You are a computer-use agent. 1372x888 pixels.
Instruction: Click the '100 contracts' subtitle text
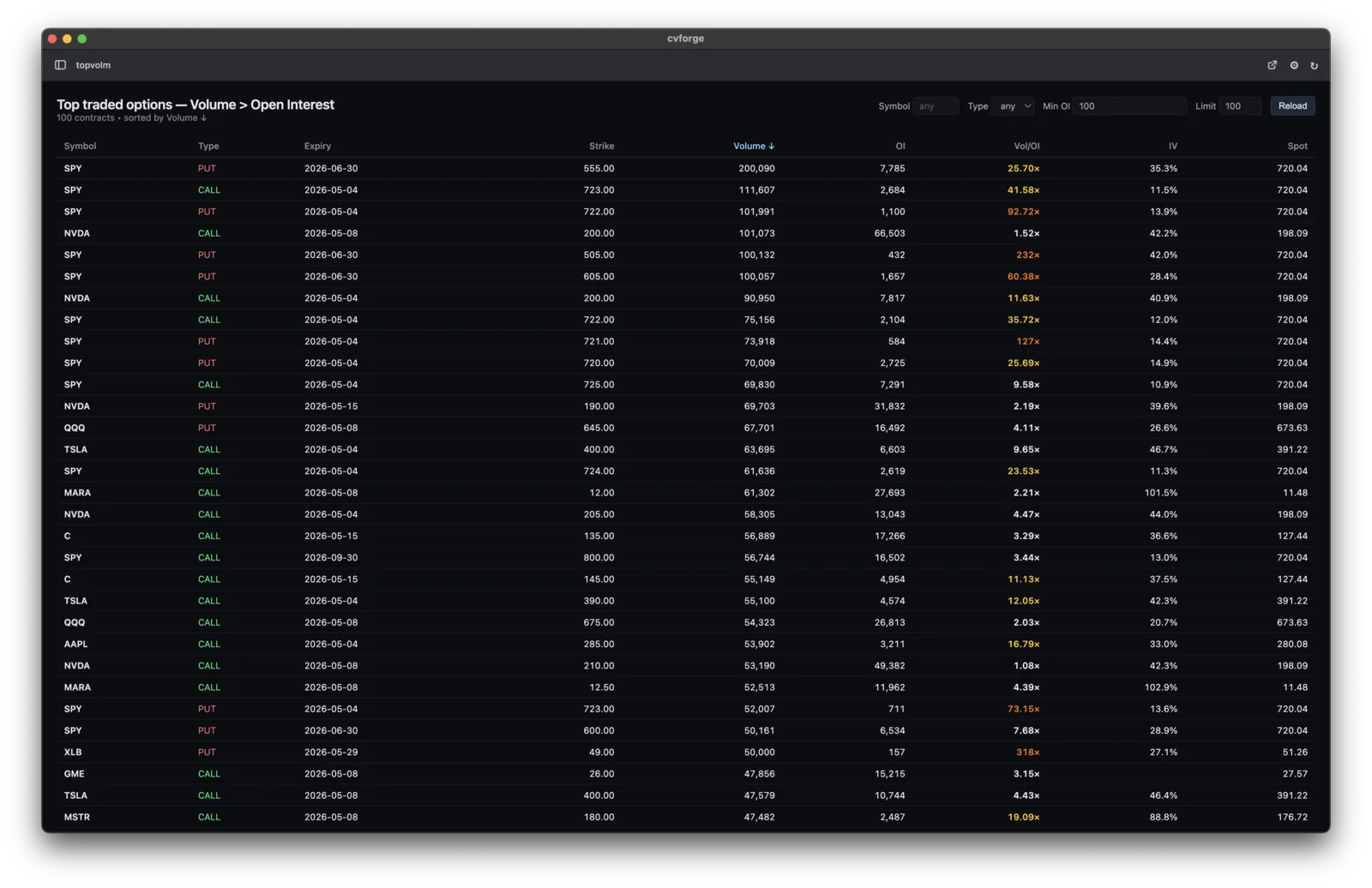click(86, 118)
